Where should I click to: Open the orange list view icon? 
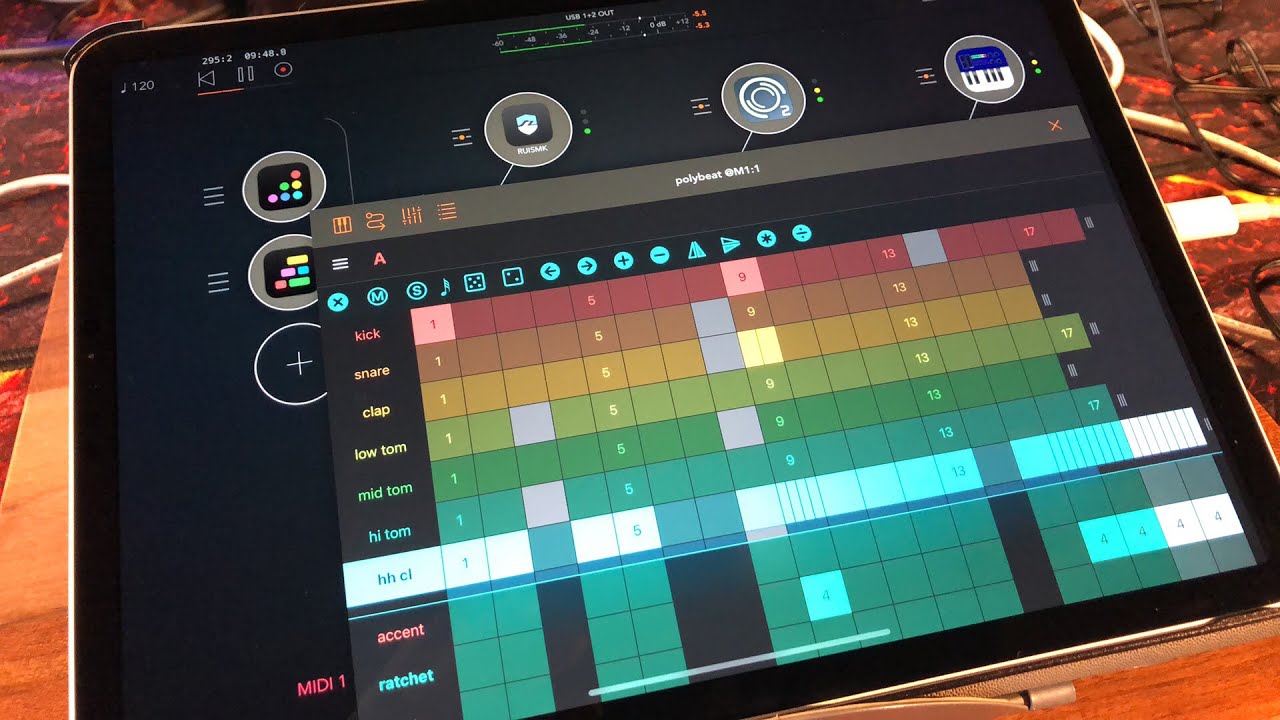coord(446,210)
